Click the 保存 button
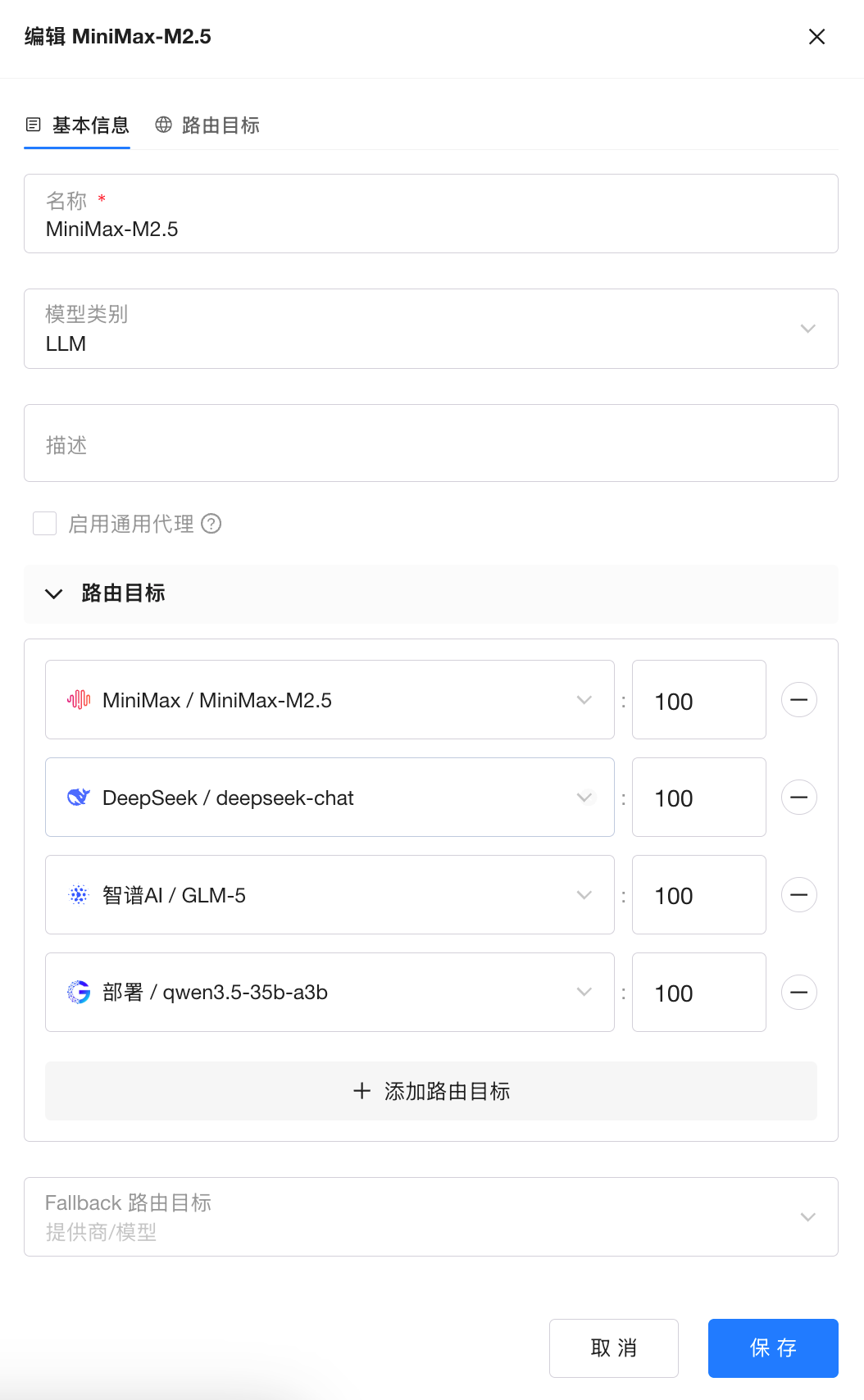Viewport: 864px width, 1400px height. point(772,1348)
